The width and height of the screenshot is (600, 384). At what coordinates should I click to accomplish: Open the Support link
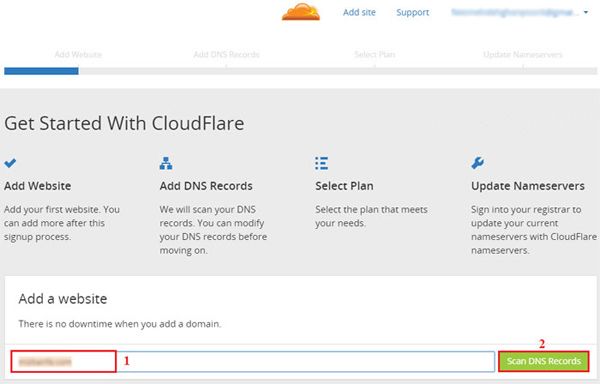coord(412,12)
